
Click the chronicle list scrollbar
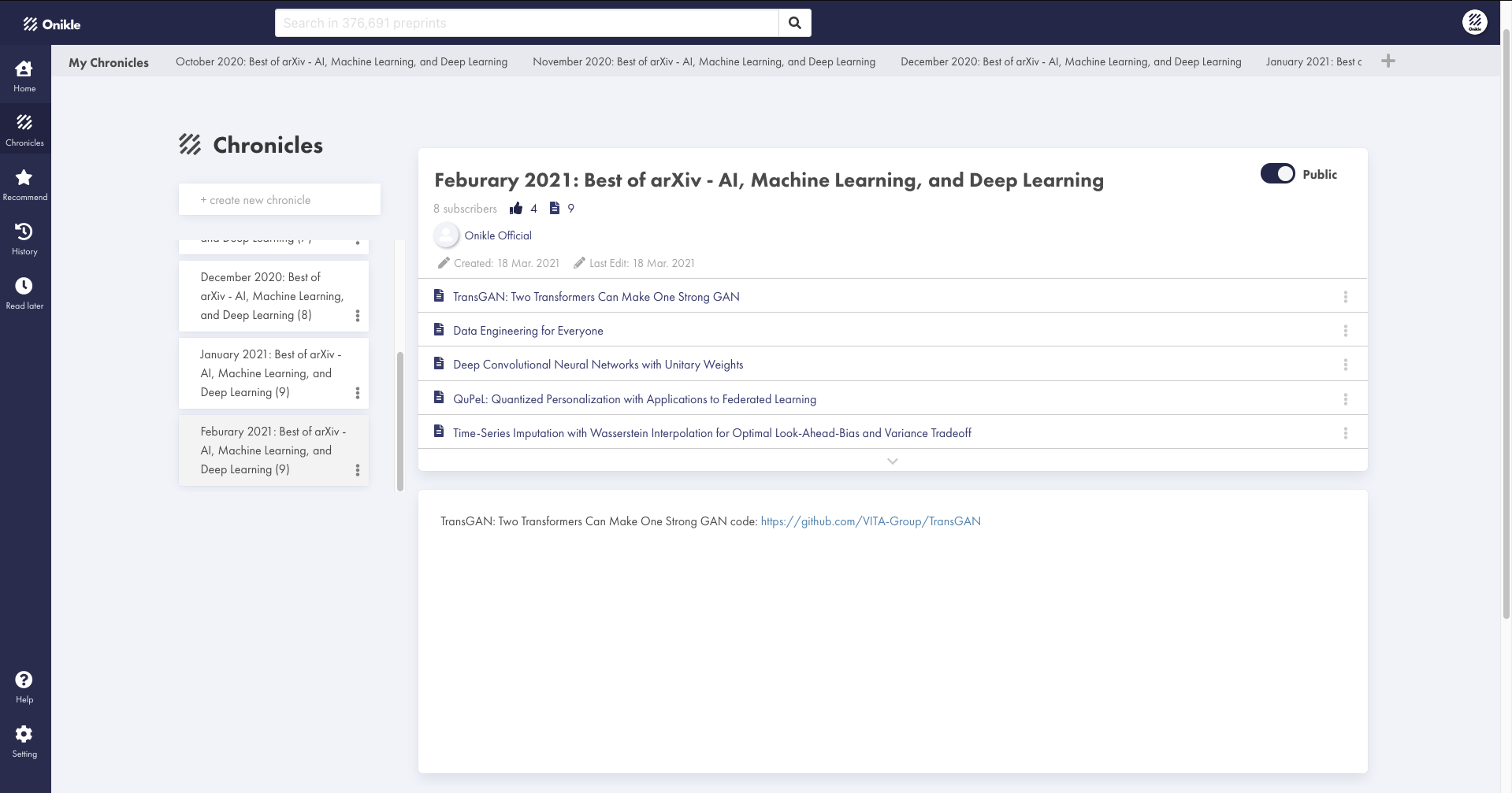(399, 421)
